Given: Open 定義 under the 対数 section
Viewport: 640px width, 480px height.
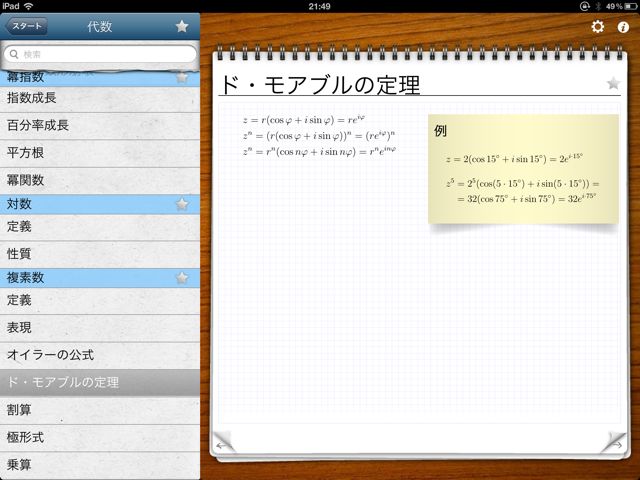Looking at the screenshot, I should (100, 227).
